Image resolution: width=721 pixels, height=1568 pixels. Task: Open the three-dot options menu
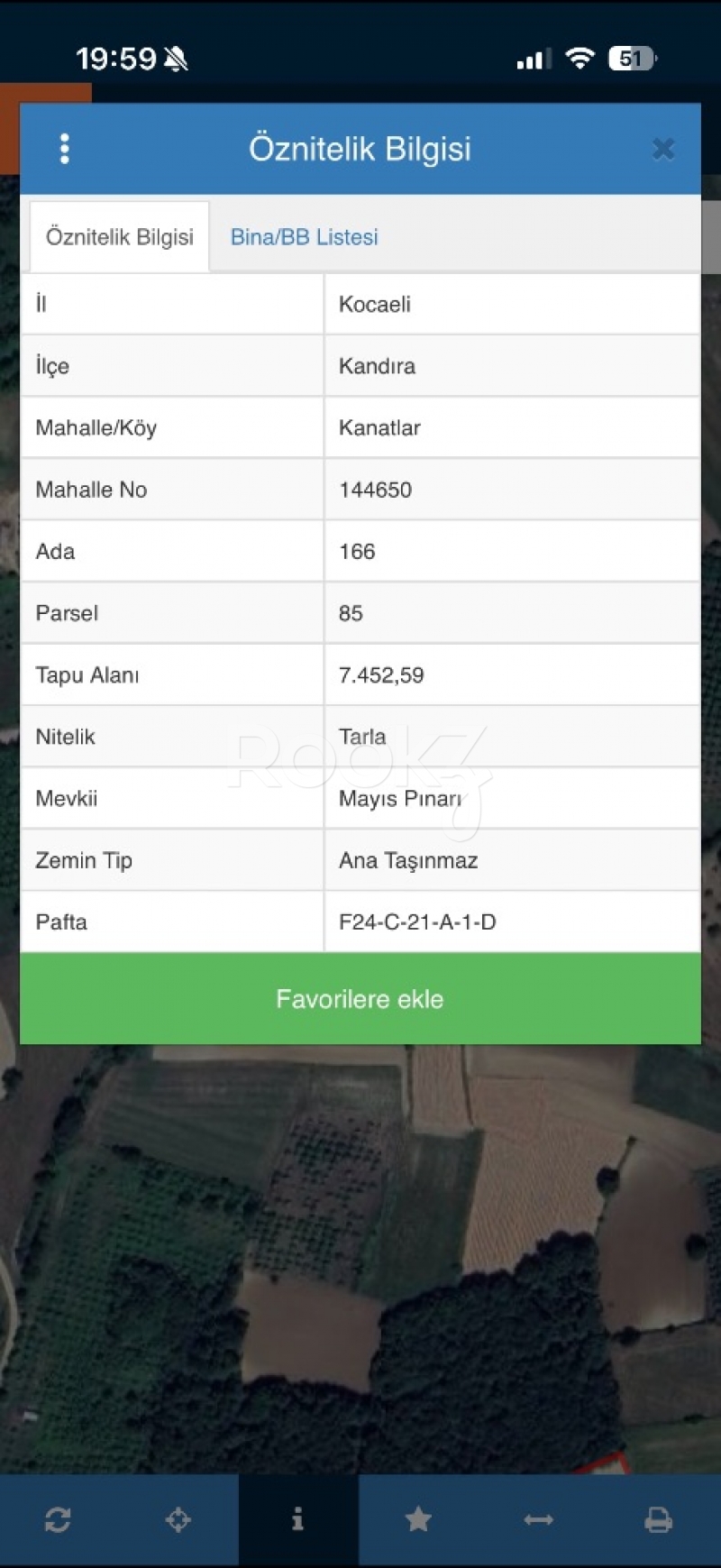click(64, 149)
